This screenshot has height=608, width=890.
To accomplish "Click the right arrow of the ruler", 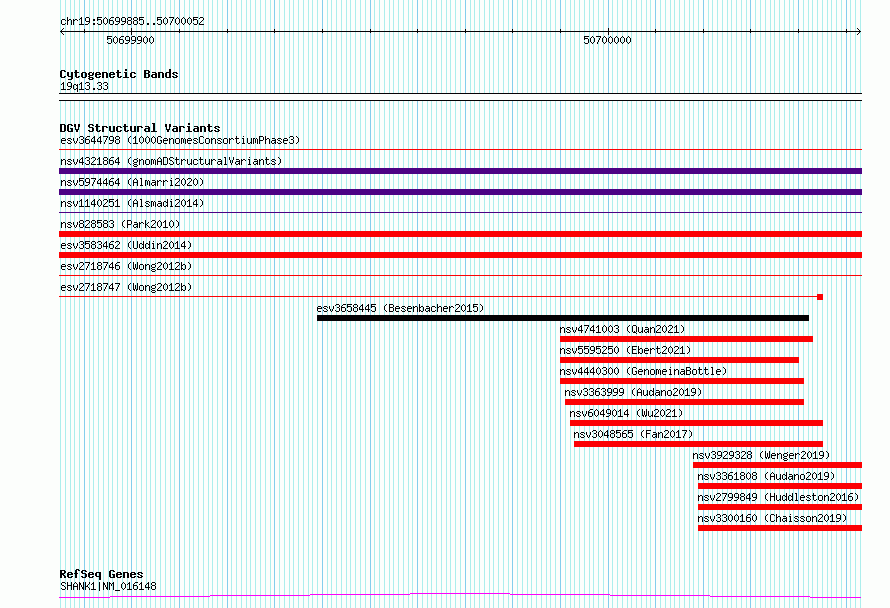I will pos(858,32).
